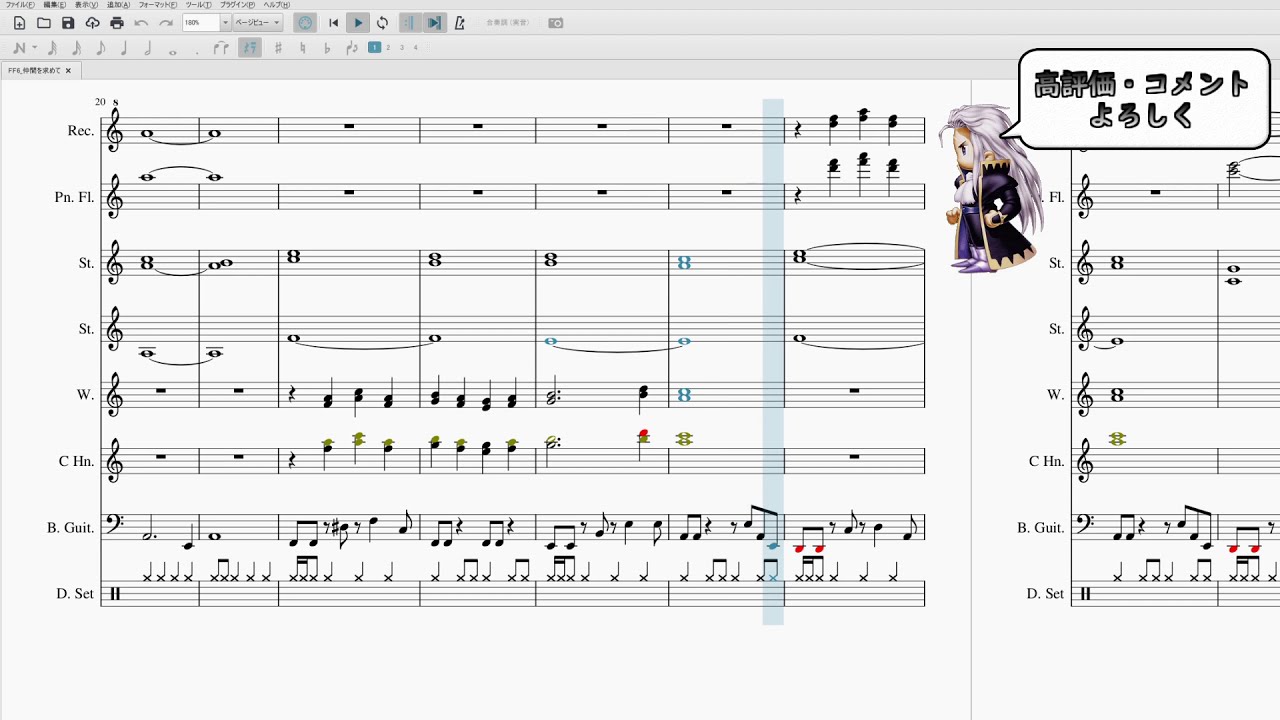Apply flat accidental
This screenshot has width=1280, height=720.
tap(326, 48)
